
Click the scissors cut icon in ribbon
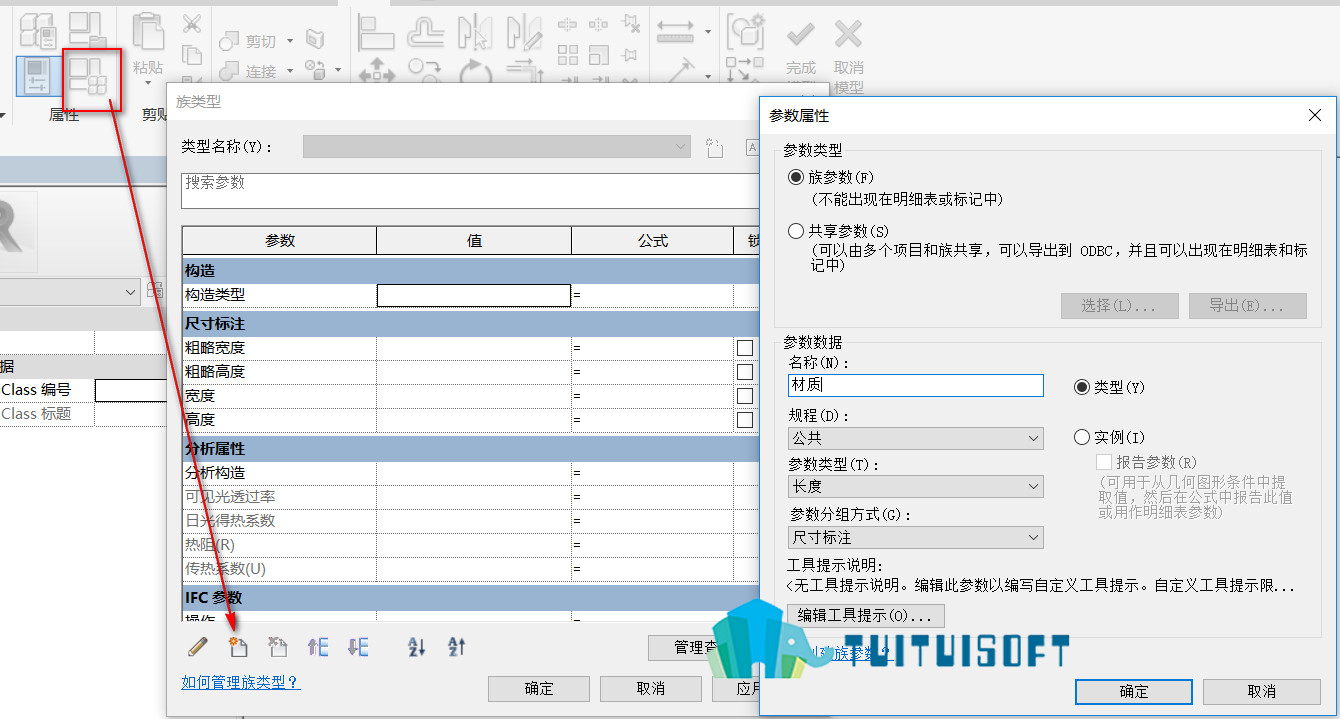tap(192, 24)
